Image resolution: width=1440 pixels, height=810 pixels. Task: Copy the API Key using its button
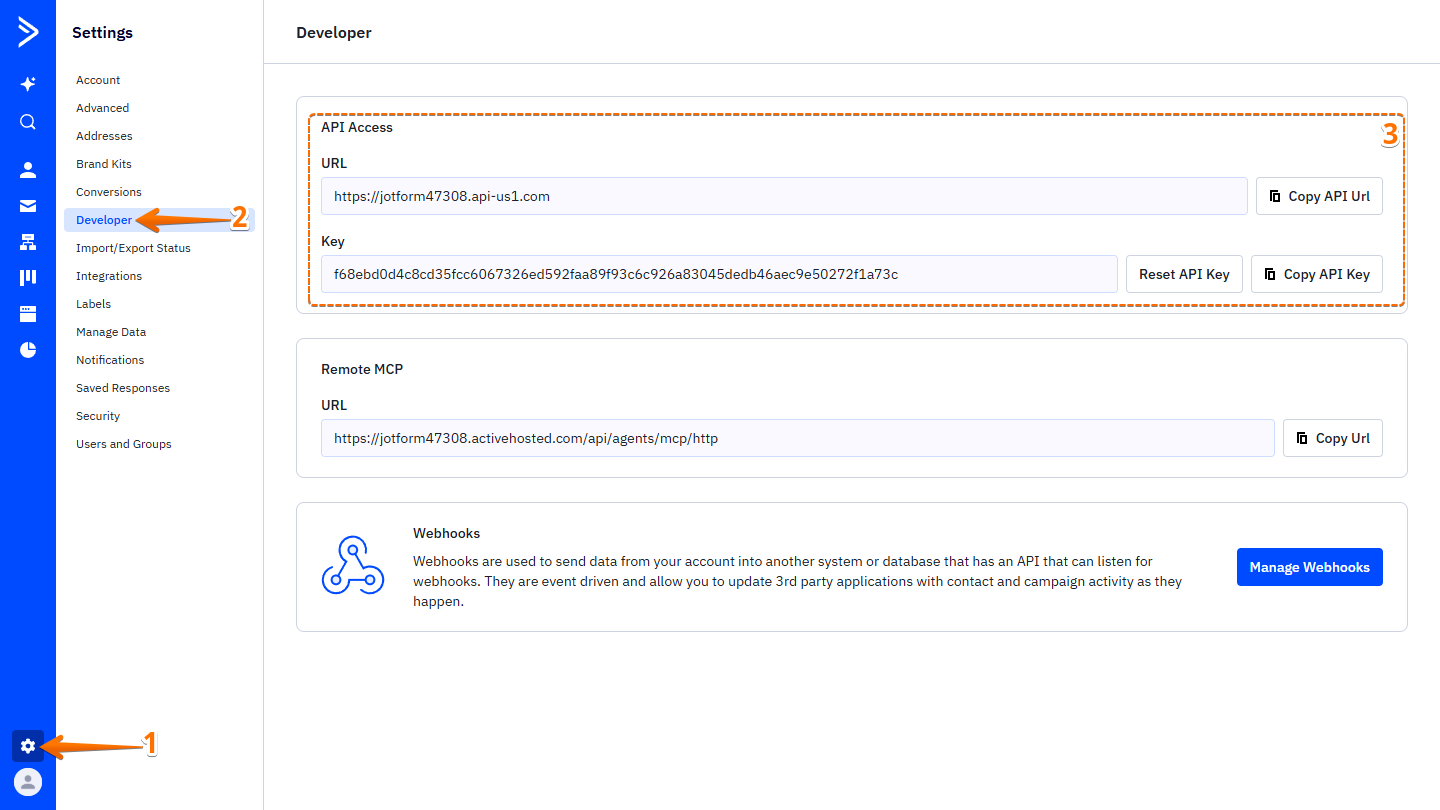coord(1316,273)
